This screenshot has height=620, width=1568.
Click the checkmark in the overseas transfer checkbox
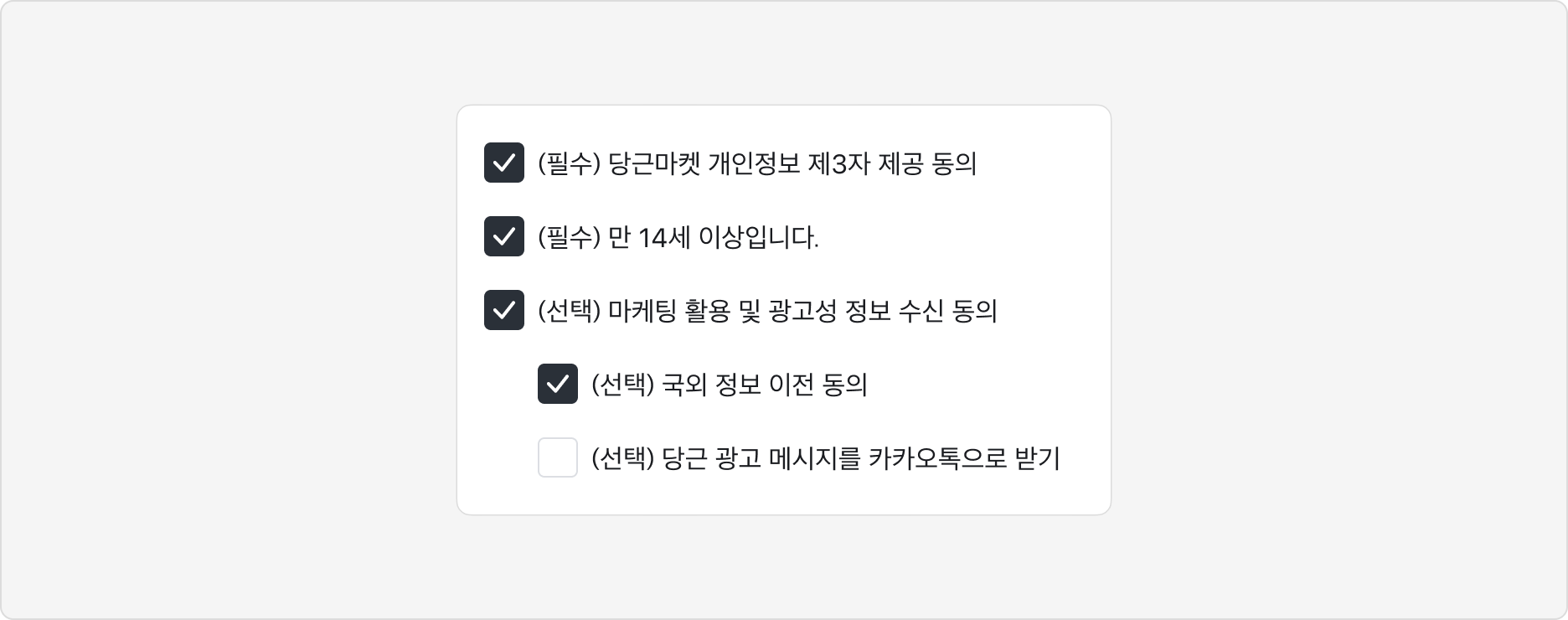click(558, 383)
